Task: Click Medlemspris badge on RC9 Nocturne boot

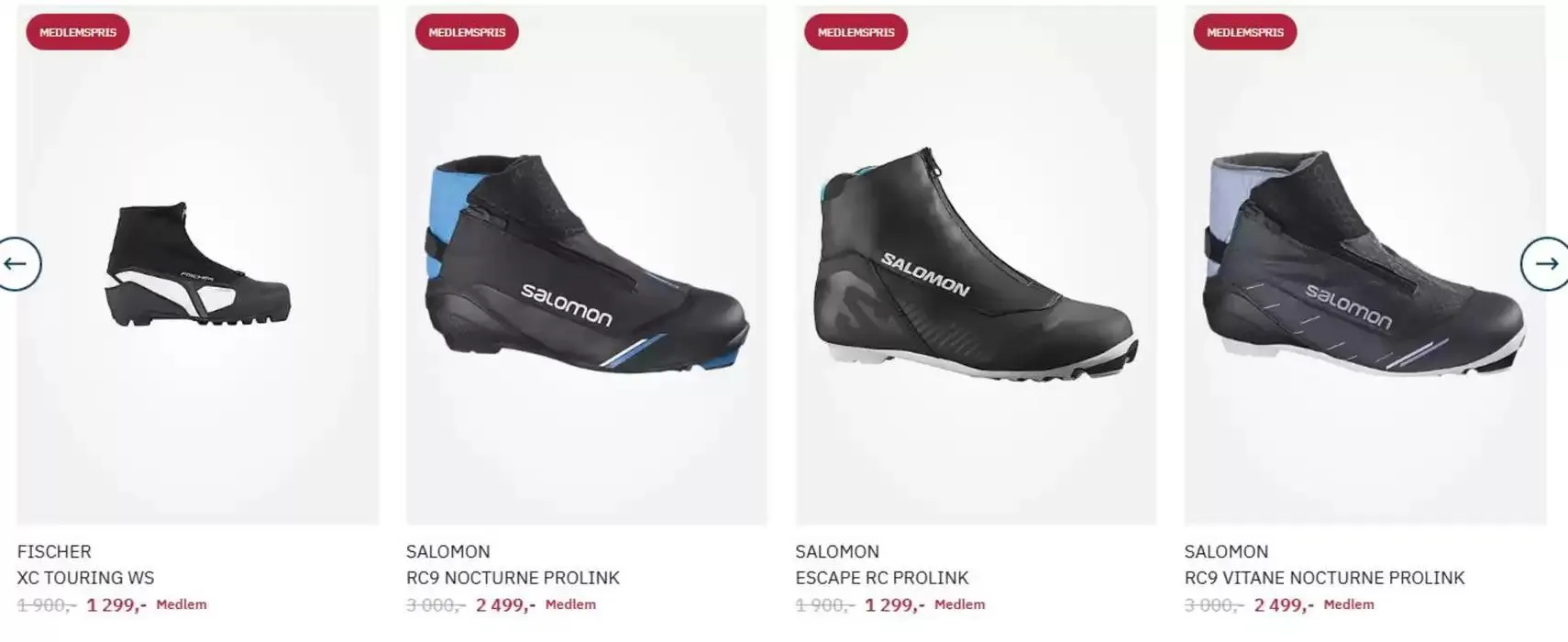Action: click(x=467, y=32)
